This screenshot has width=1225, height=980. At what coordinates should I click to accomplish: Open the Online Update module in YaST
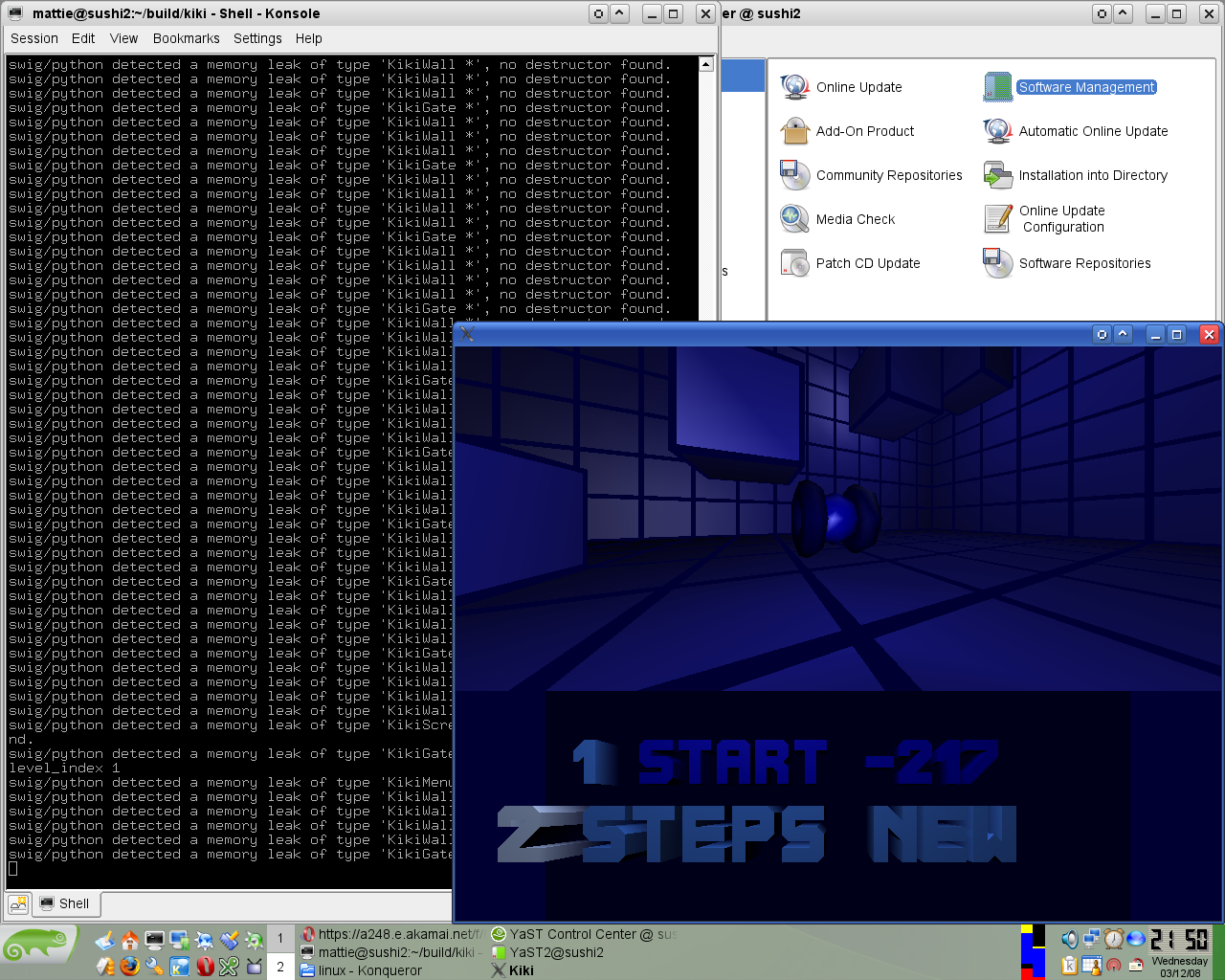point(841,87)
